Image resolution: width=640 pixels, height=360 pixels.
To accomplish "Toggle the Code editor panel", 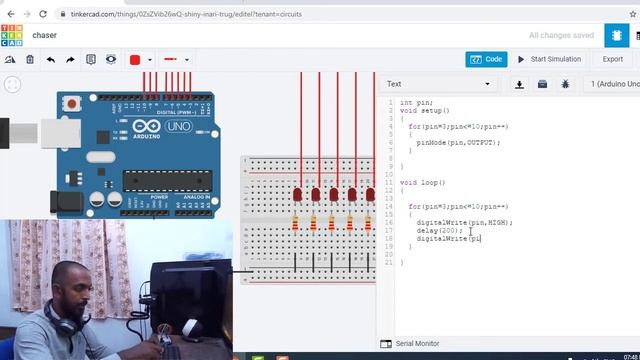I will point(486,59).
